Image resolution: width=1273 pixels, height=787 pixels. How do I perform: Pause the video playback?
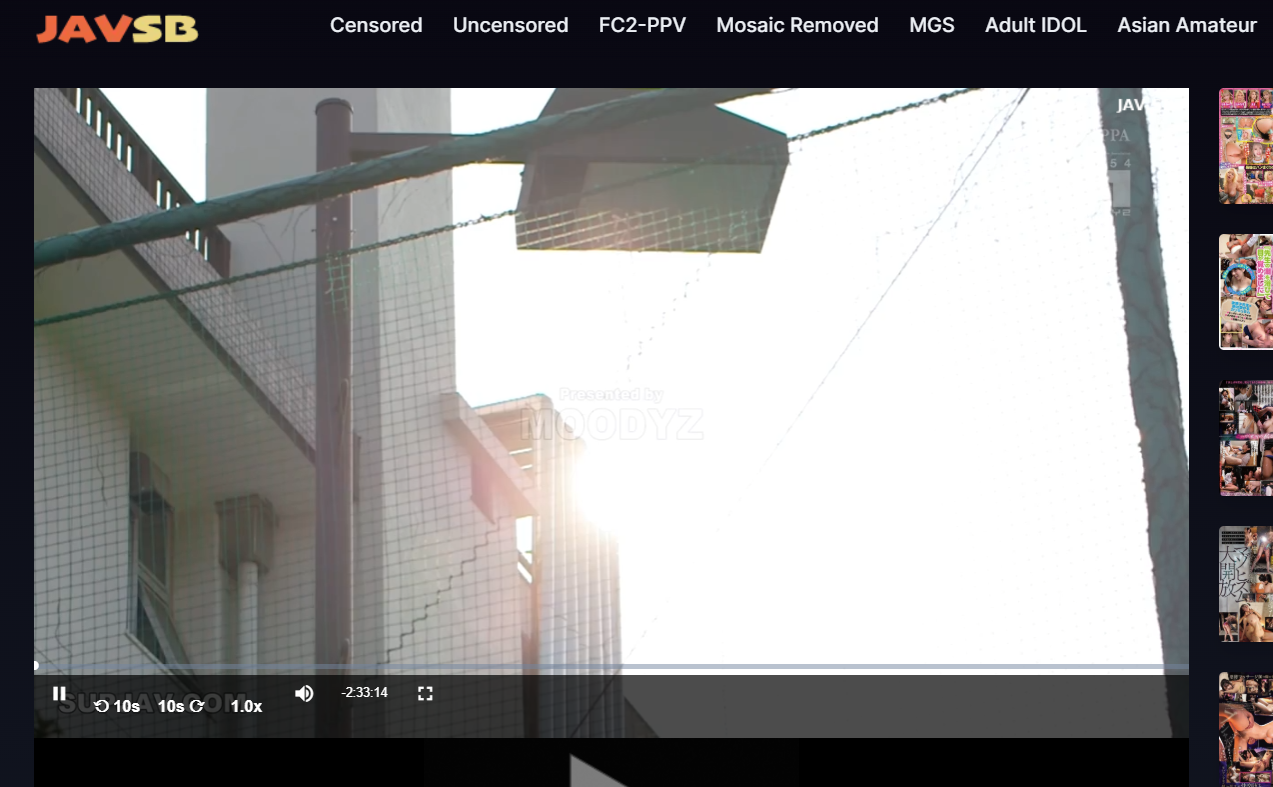[x=59, y=693]
